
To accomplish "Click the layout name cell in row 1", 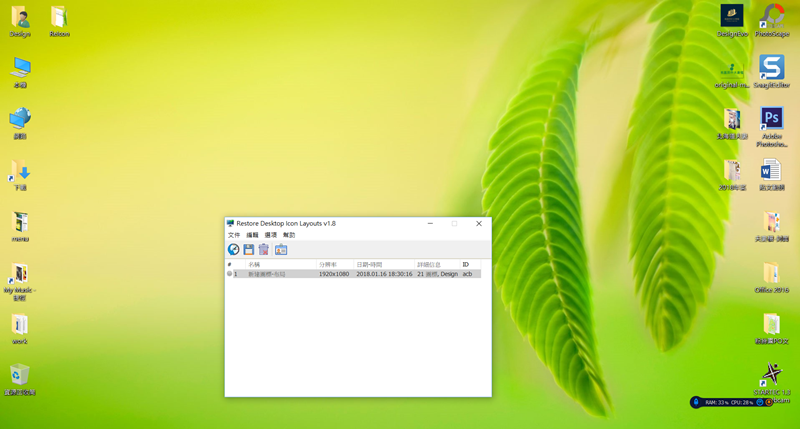I will click(267, 274).
